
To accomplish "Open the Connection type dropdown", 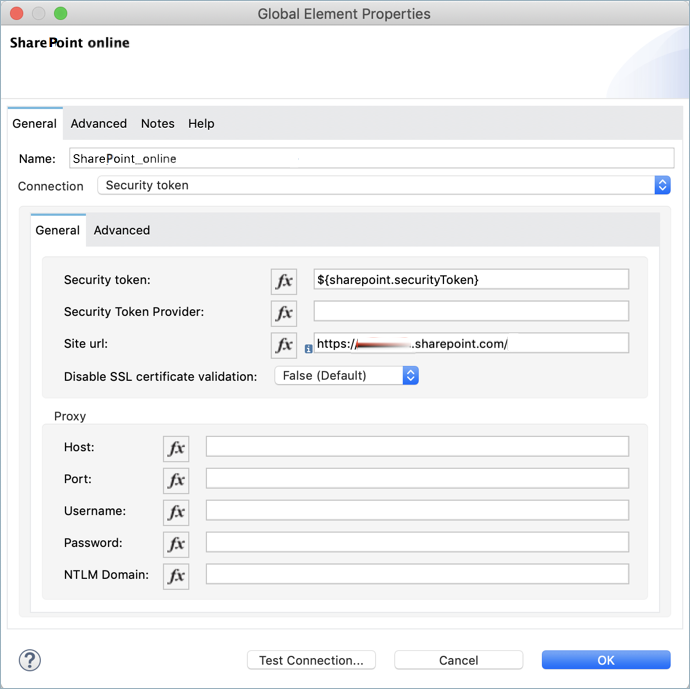I will [x=384, y=185].
